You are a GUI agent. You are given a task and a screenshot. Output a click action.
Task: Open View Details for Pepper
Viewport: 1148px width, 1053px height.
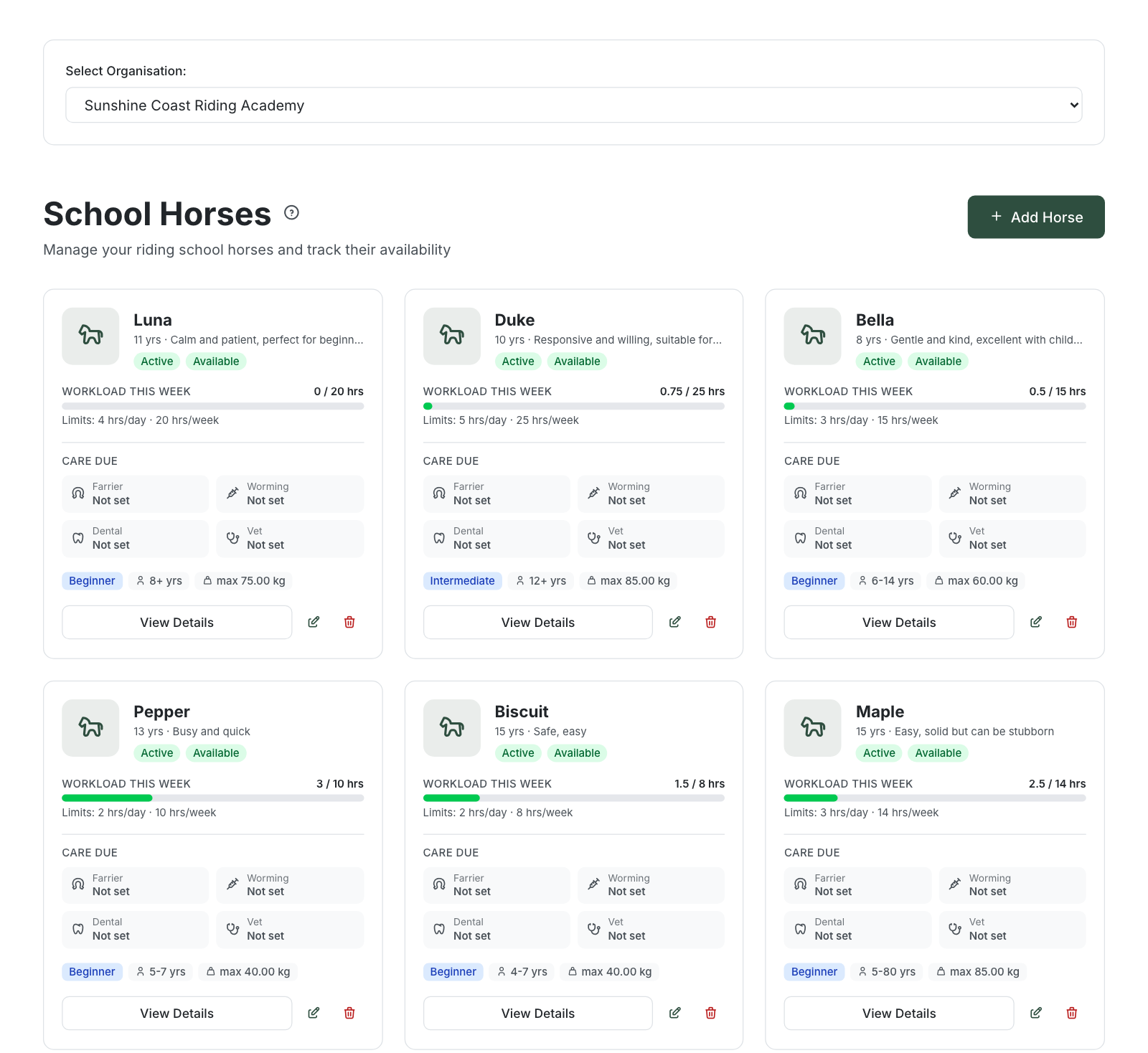pyautogui.click(x=177, y=1013)
